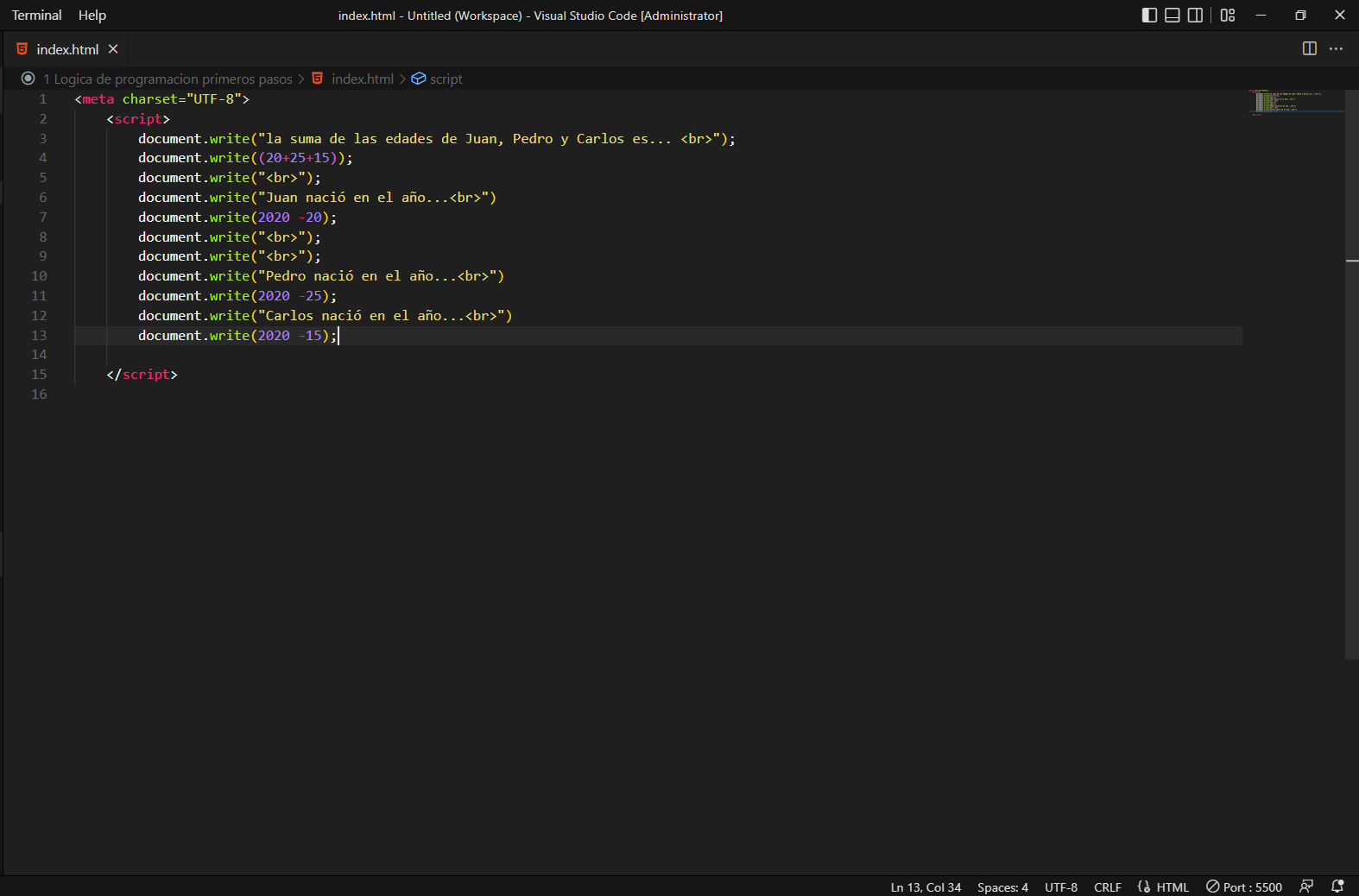Split the editor to the right
The image size is (1359, 896).
click(x=1310, y=48)
